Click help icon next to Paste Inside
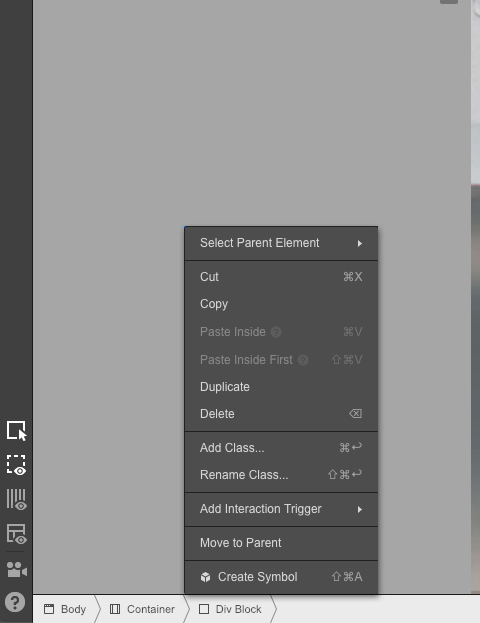 (276, 332)
